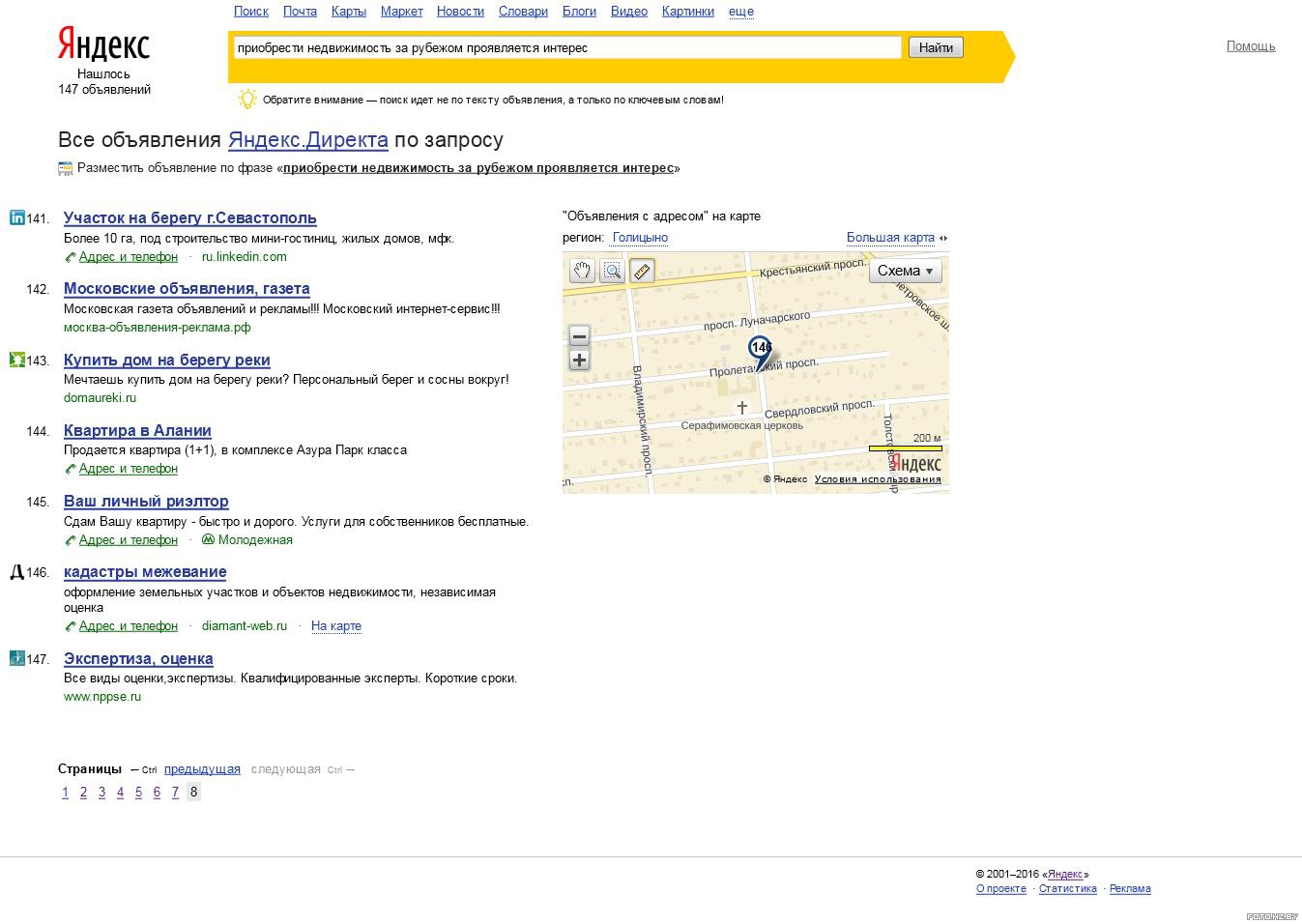The image size is (1302, 924).
Task: Open the Статистика footer link
Action: tap(1068, 889)
